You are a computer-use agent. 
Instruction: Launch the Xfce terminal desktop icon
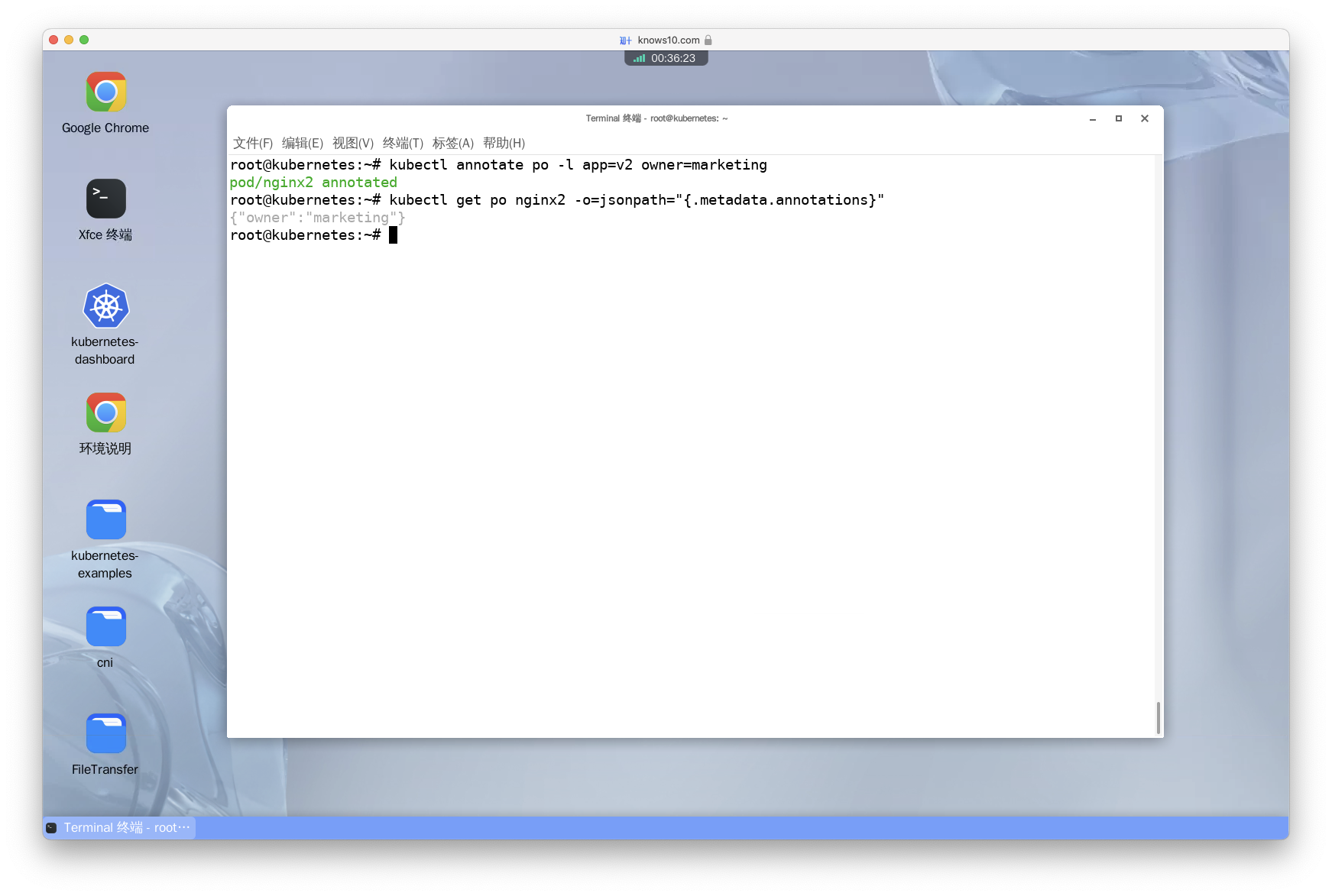tap(105, 199)
